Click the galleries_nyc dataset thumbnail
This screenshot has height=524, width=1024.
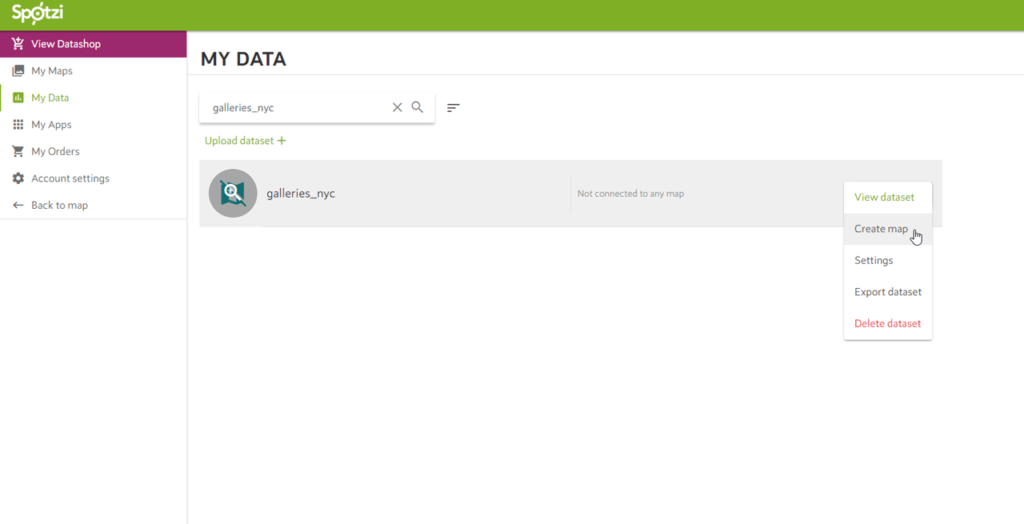pyautogui.click(x=232, y=193)
